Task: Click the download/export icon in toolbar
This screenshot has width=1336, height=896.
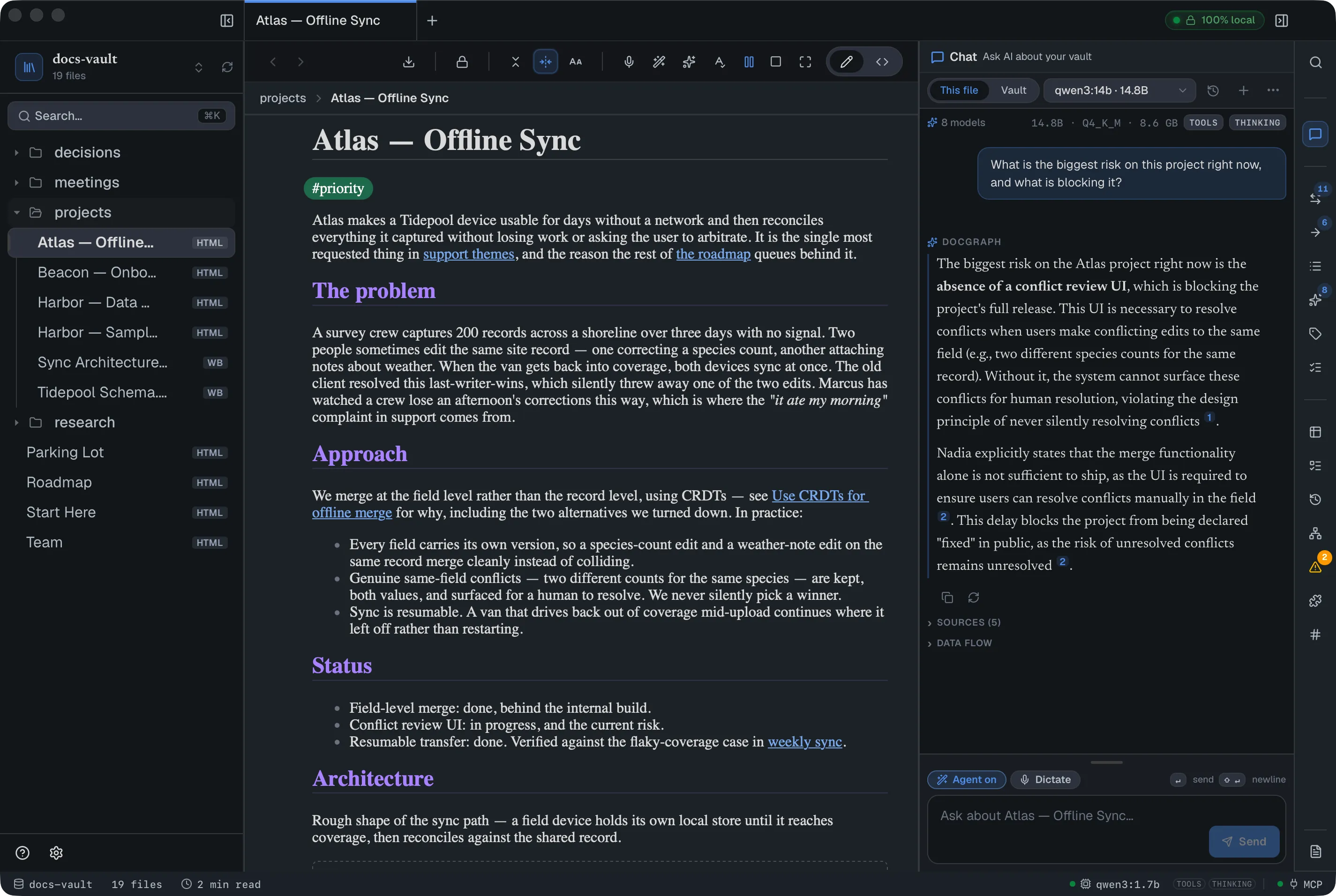Action: point(408,62)
